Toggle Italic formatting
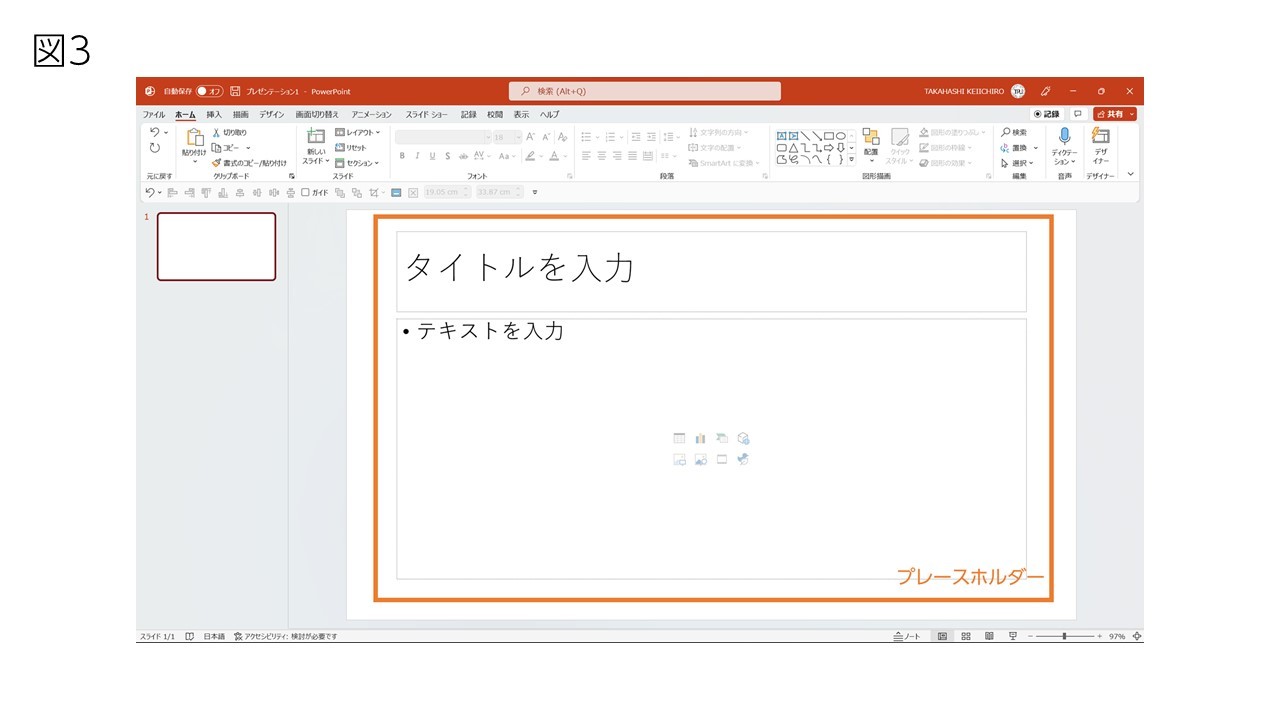The image size is (1280, 720). tap(417, 156)
